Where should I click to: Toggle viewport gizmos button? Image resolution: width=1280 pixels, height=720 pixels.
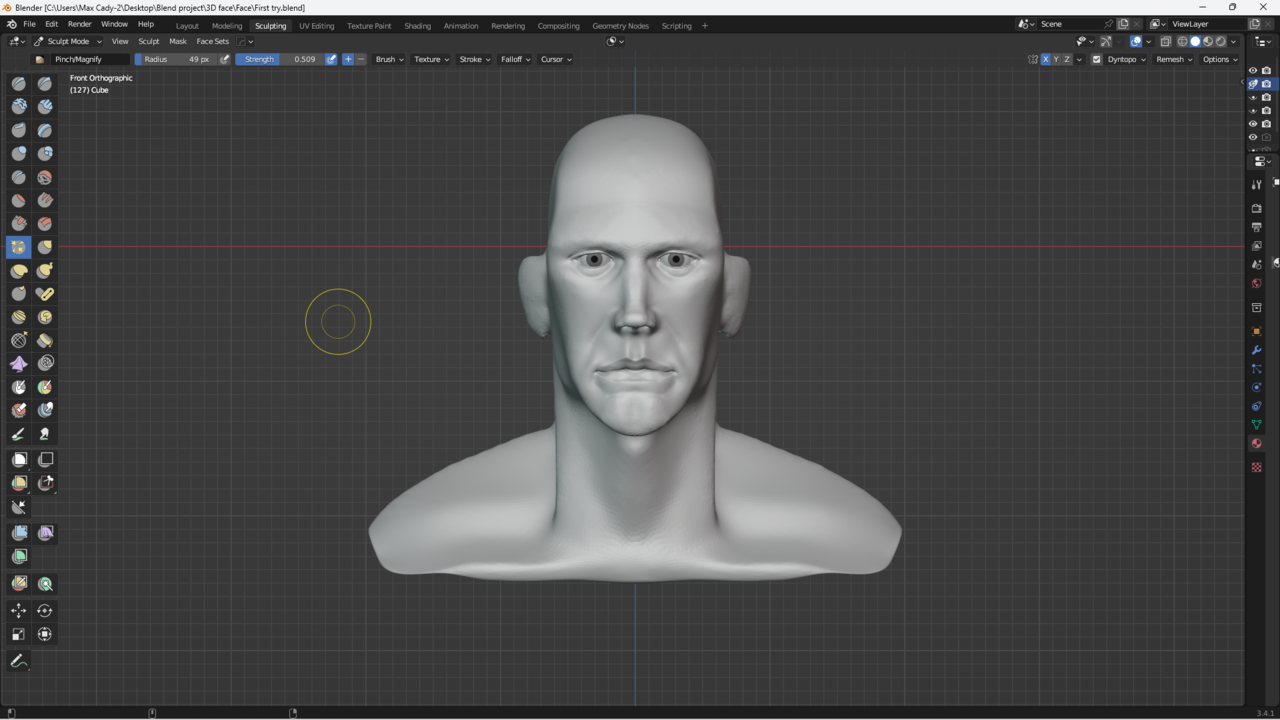pos(1105,41)
